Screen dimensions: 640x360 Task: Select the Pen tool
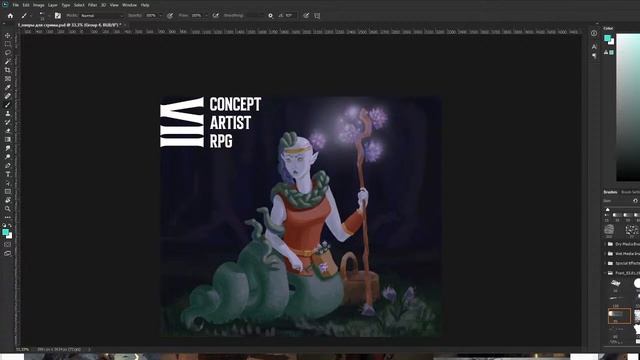[7, 166]
